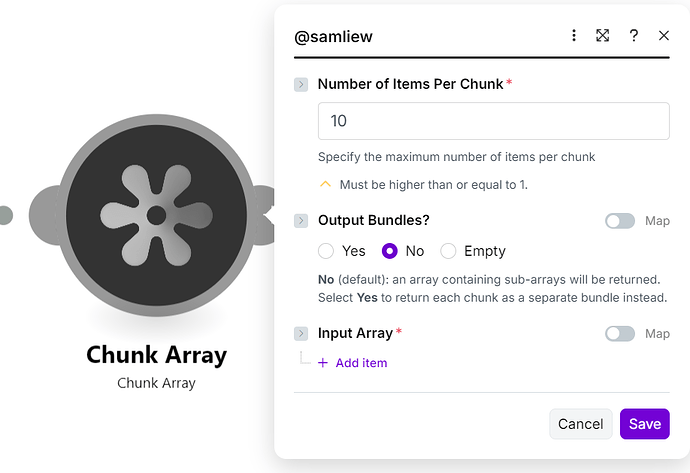Click the Chunk Array module icon

tap(156, 214)
